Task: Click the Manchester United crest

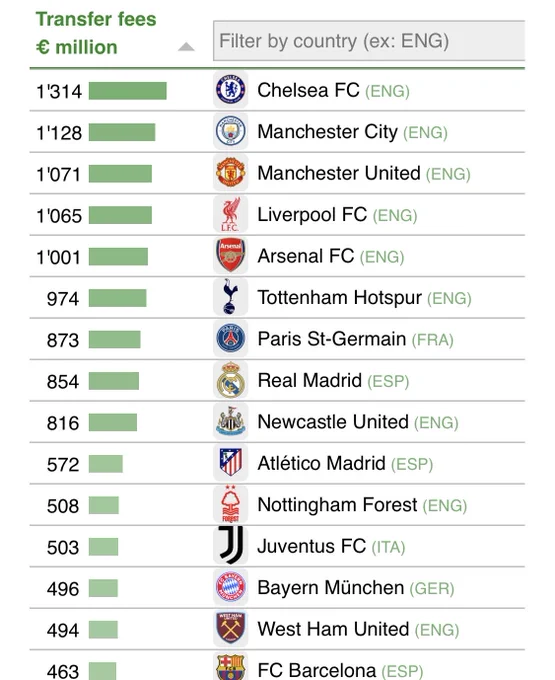Action: 231,173
